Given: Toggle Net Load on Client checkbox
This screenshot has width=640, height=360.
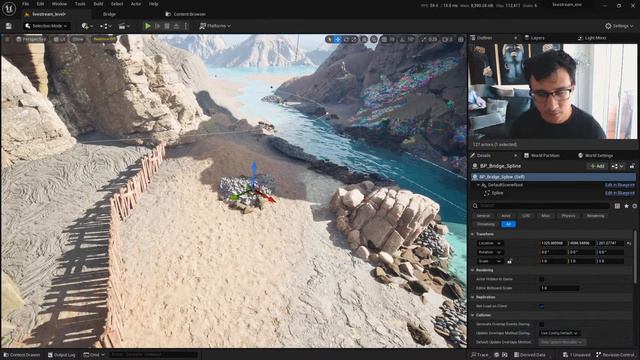Looking at the screenshot, I should tap(541, 306).
